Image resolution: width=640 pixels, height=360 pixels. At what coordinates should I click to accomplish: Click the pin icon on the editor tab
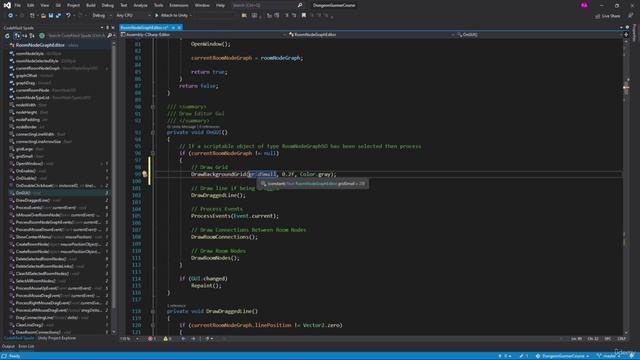coord(173,27)
